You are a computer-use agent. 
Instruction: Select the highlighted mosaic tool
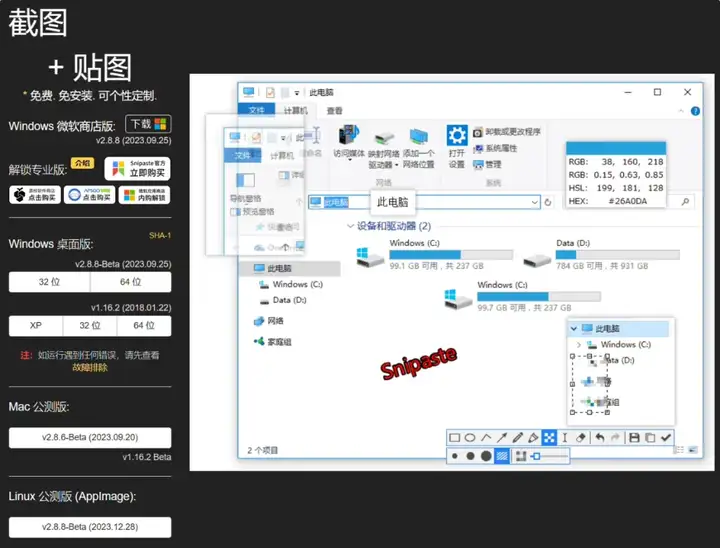(549, 438)
